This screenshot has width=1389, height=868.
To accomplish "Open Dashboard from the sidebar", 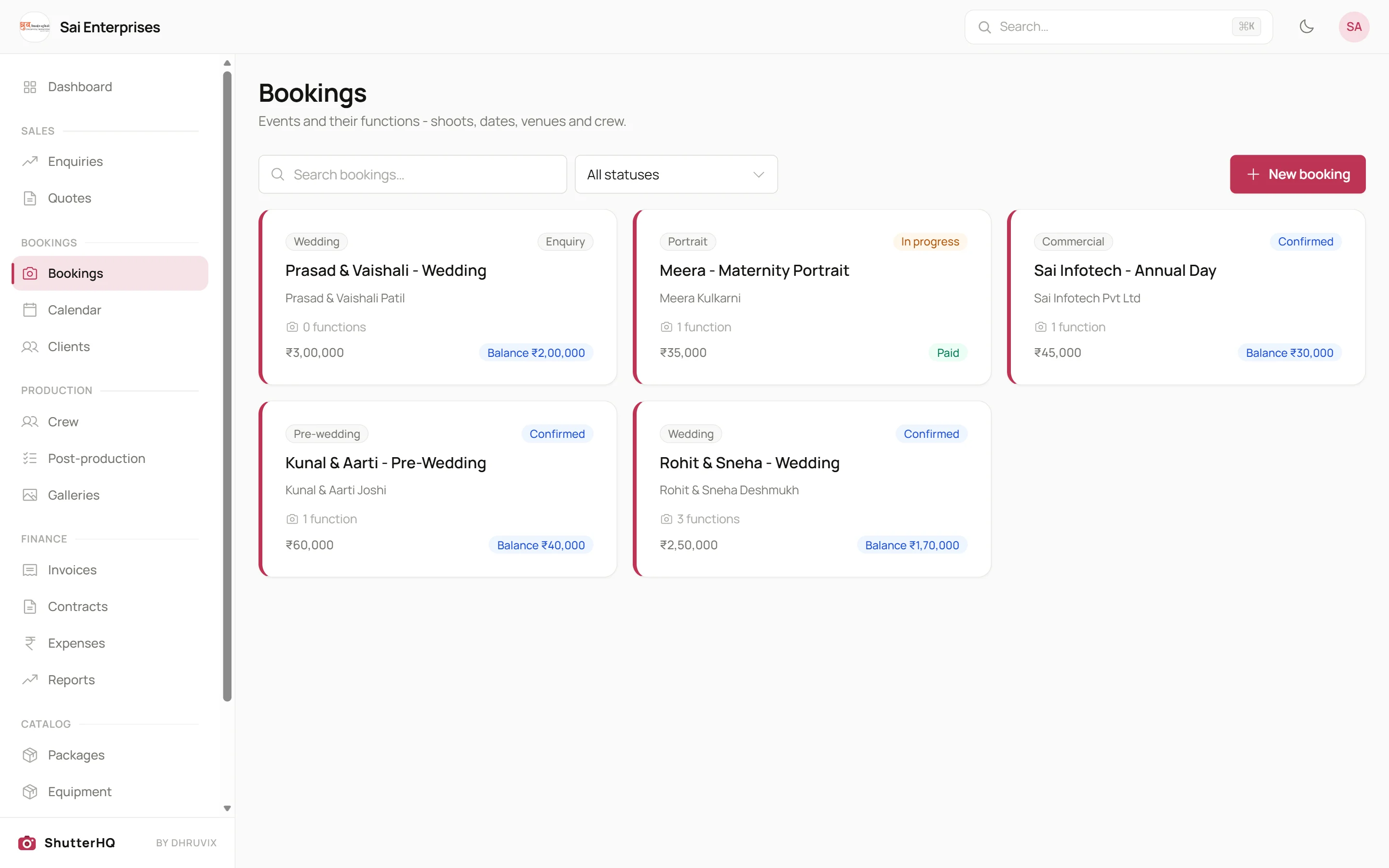I will pyautogui.click(x=109, y=87).
